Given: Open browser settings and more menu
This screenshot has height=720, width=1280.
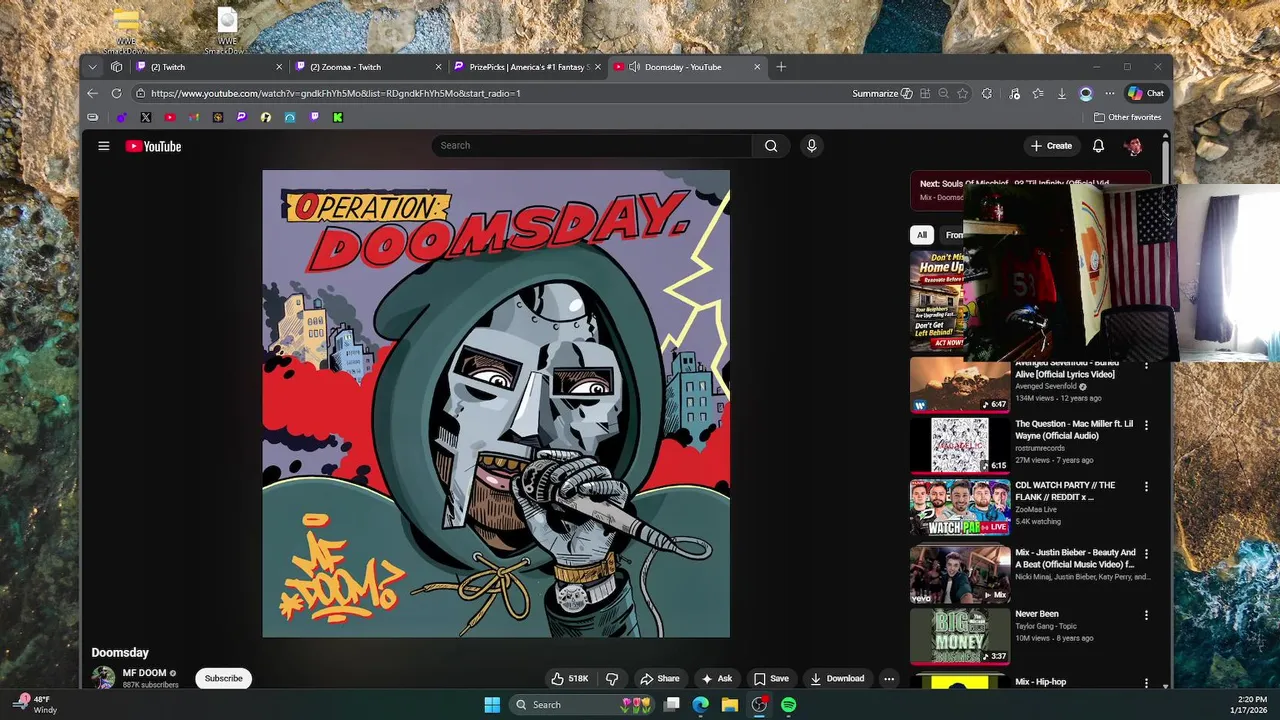Looking at the screenshot, I should pos(1110,93).
